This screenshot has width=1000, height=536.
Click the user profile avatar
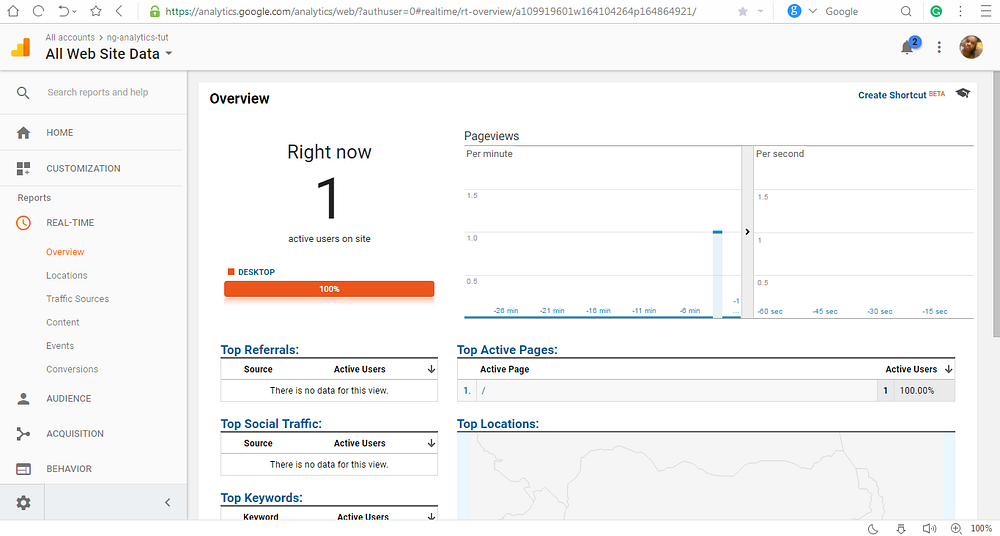coord(971,47)
